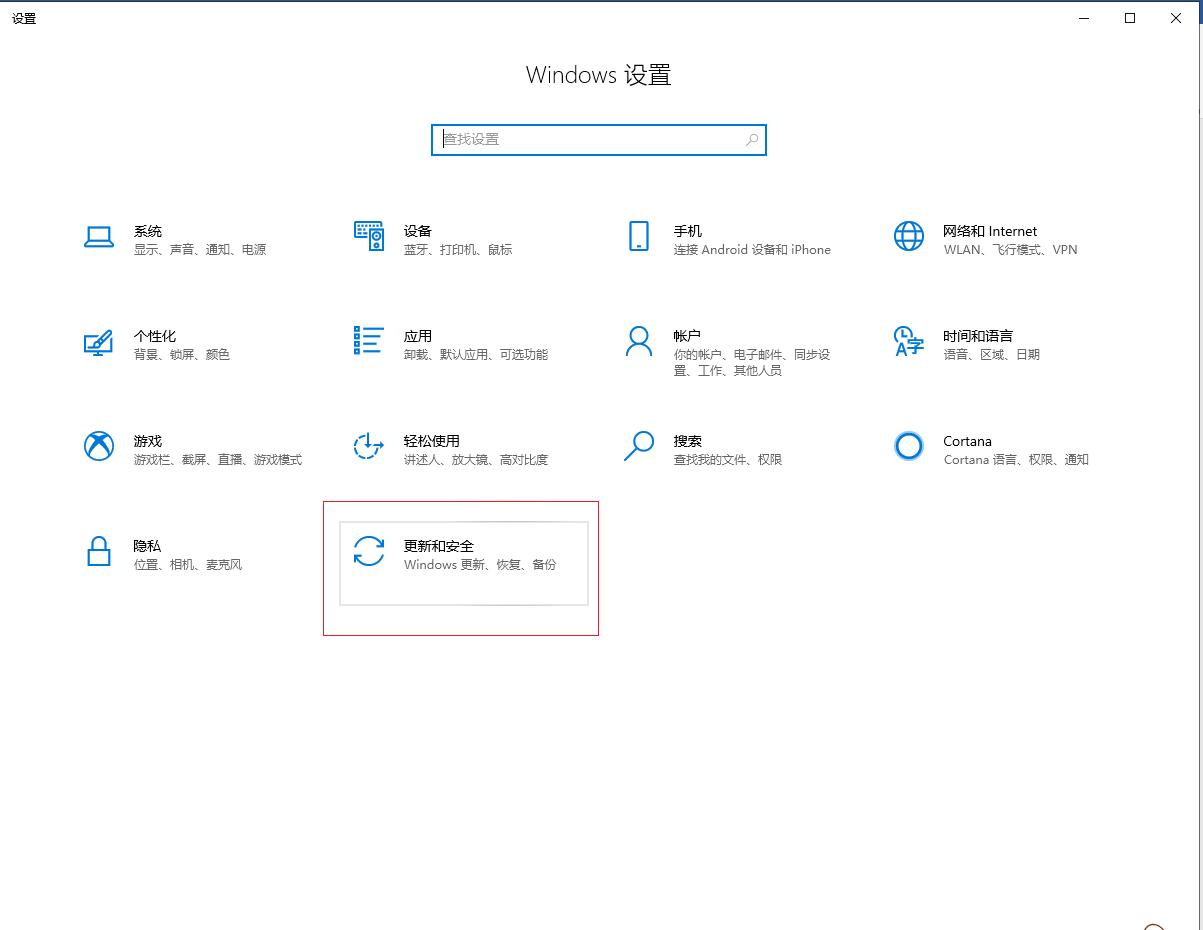Click the 更新和安全 refresh arrows icon
Image resolution: width=1203 pixels, height=930 pixels.
point(368,551)
